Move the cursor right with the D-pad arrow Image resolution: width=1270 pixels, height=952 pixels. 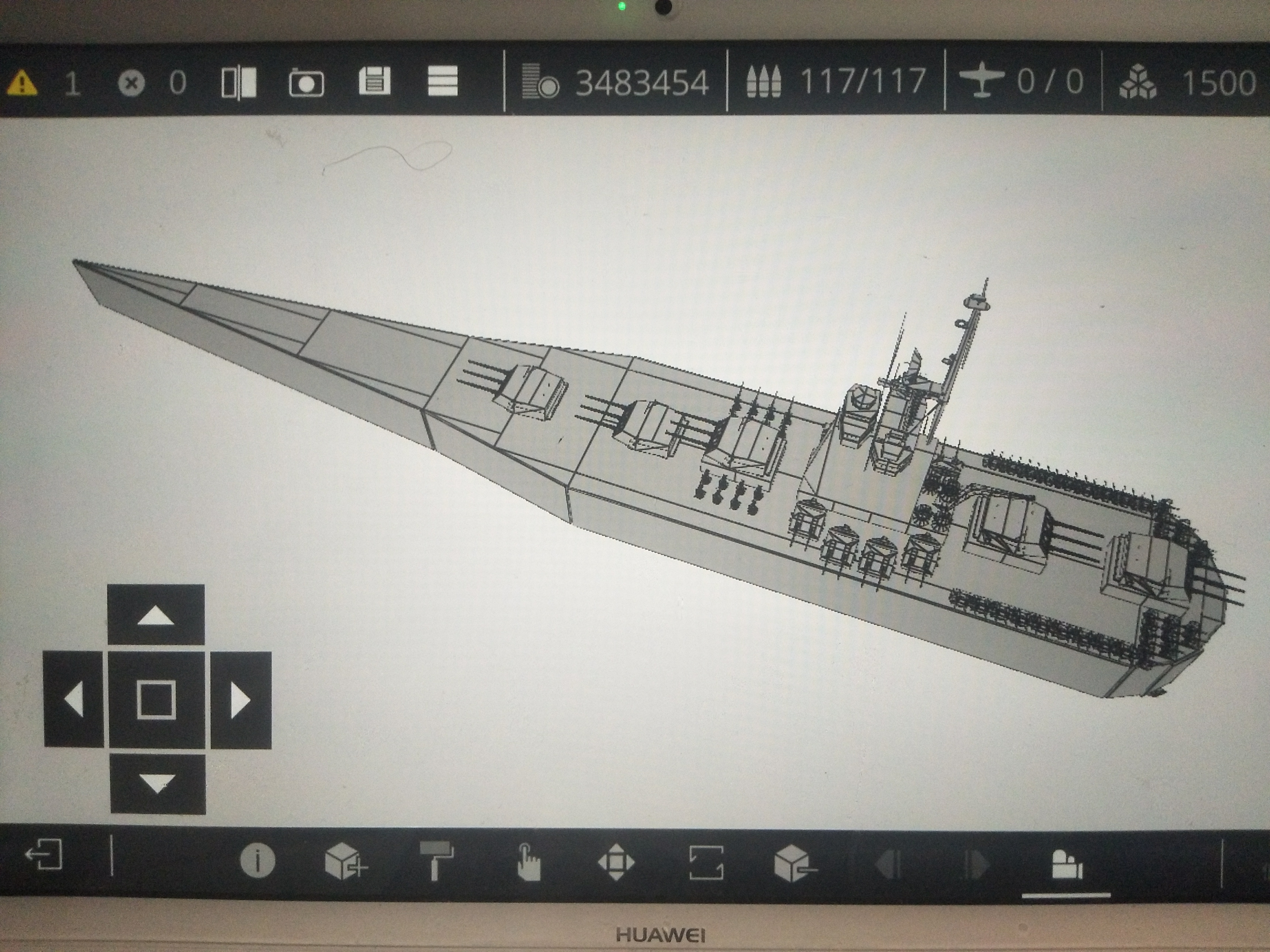coord(241,701)
